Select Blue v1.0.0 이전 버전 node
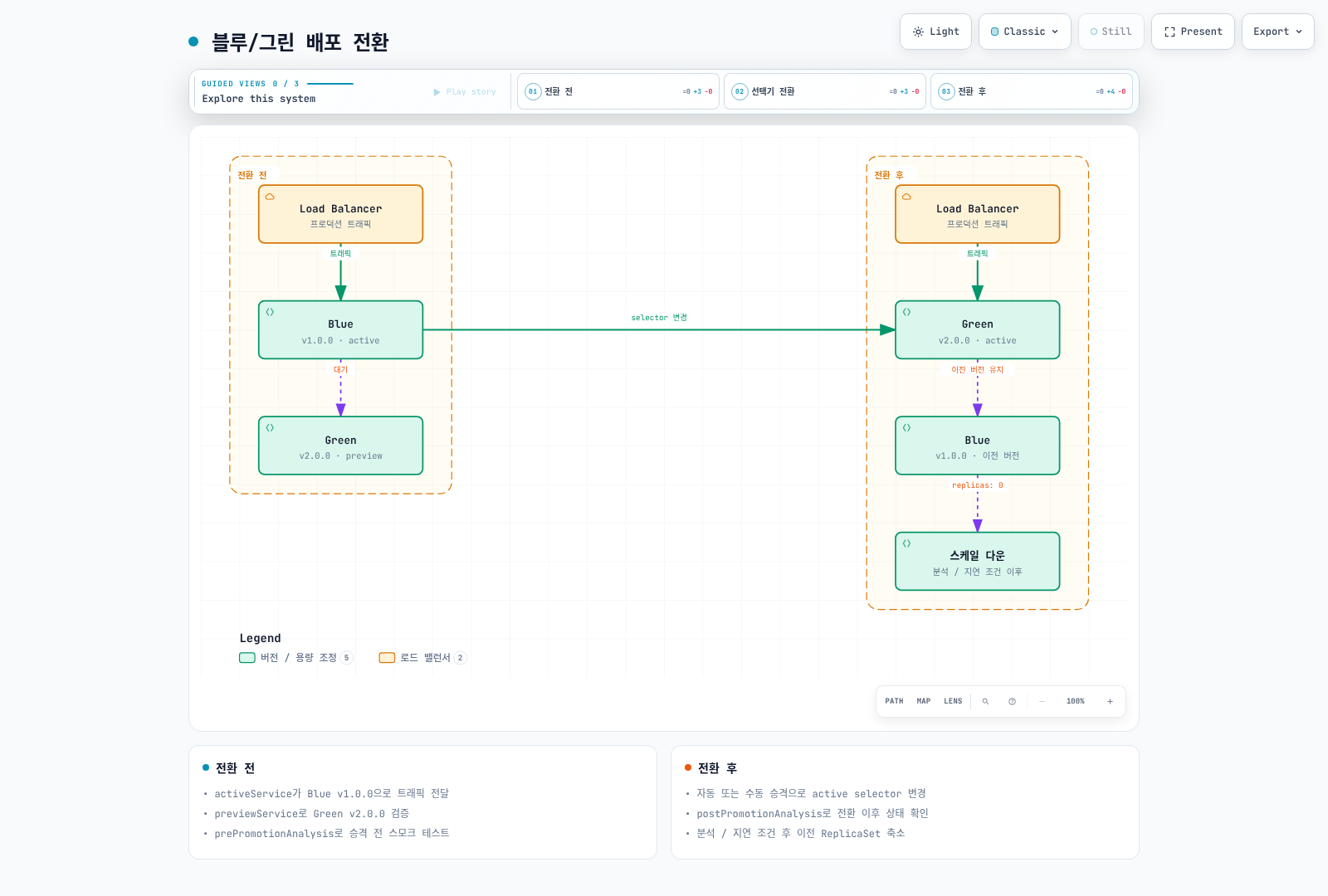The width and height of the screenshot is (1328, 896). coord(977,446)
